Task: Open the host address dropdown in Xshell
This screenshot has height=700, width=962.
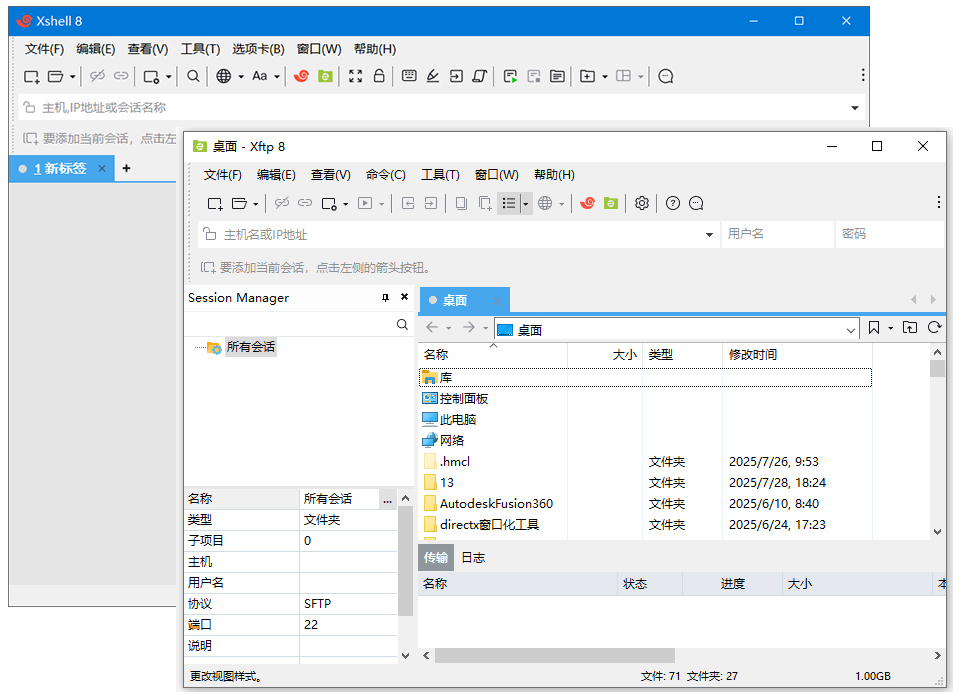Action: tap(855, 105)
